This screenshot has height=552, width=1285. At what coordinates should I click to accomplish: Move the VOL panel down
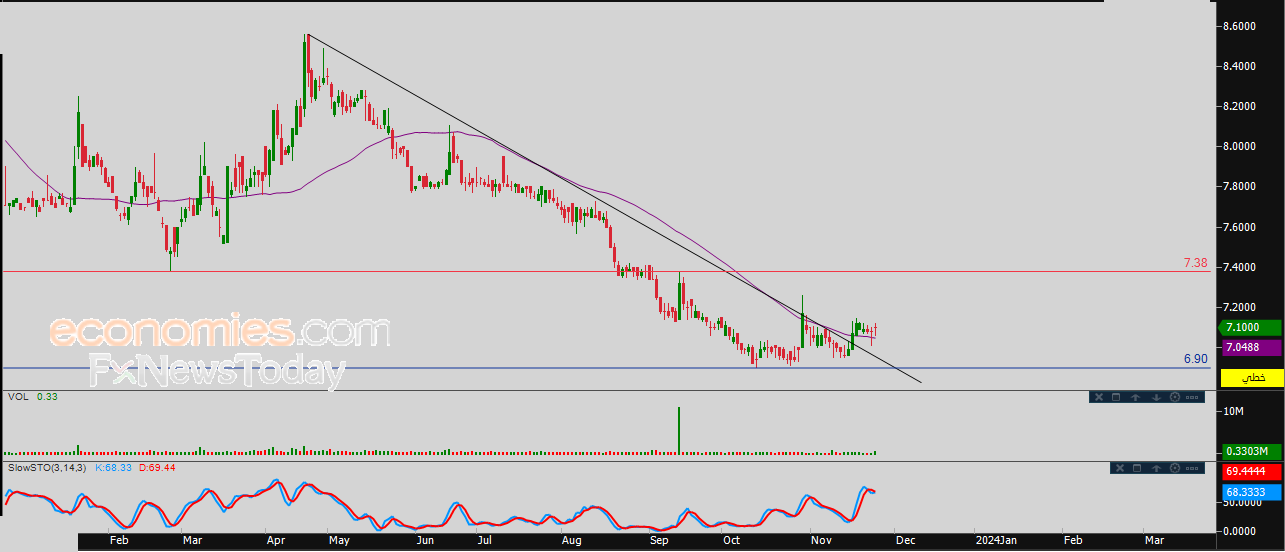1156,397
